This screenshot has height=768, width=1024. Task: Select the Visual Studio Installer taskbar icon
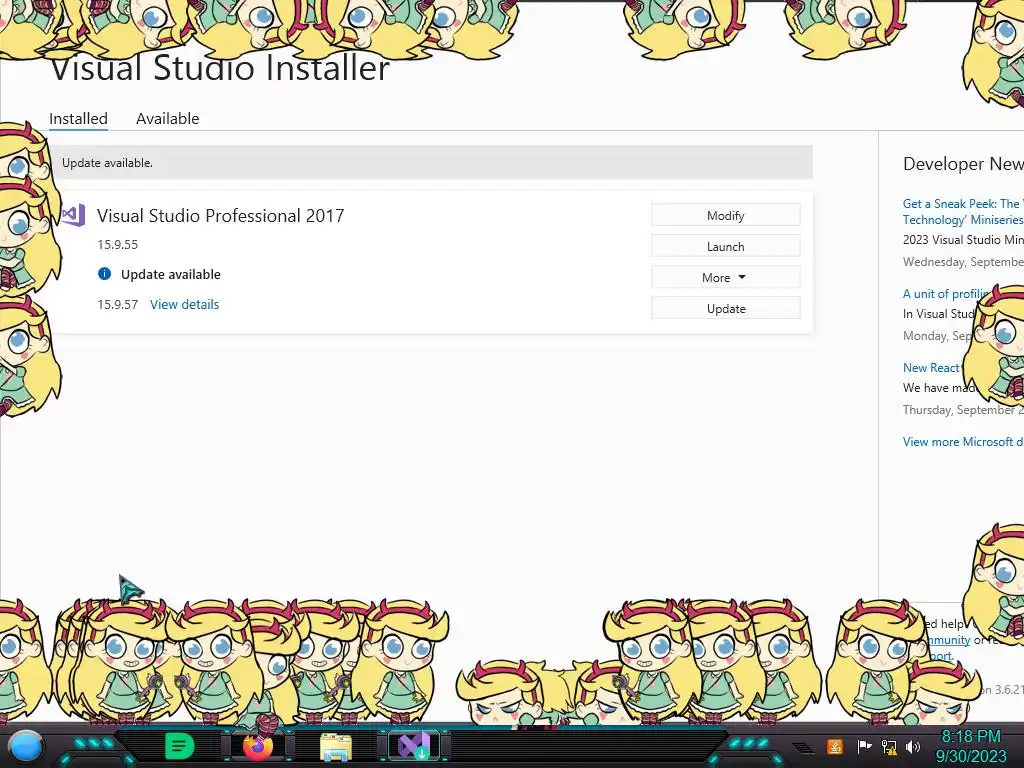415,746
